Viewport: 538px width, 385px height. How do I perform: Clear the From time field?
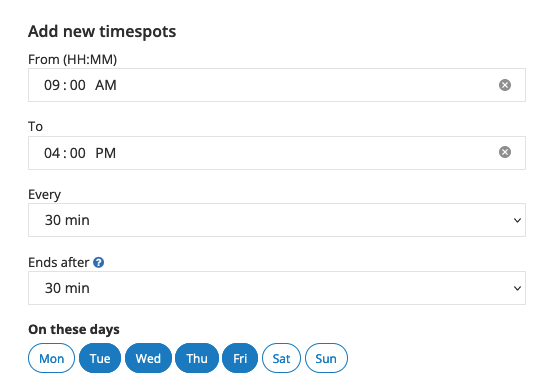[504, 85]
